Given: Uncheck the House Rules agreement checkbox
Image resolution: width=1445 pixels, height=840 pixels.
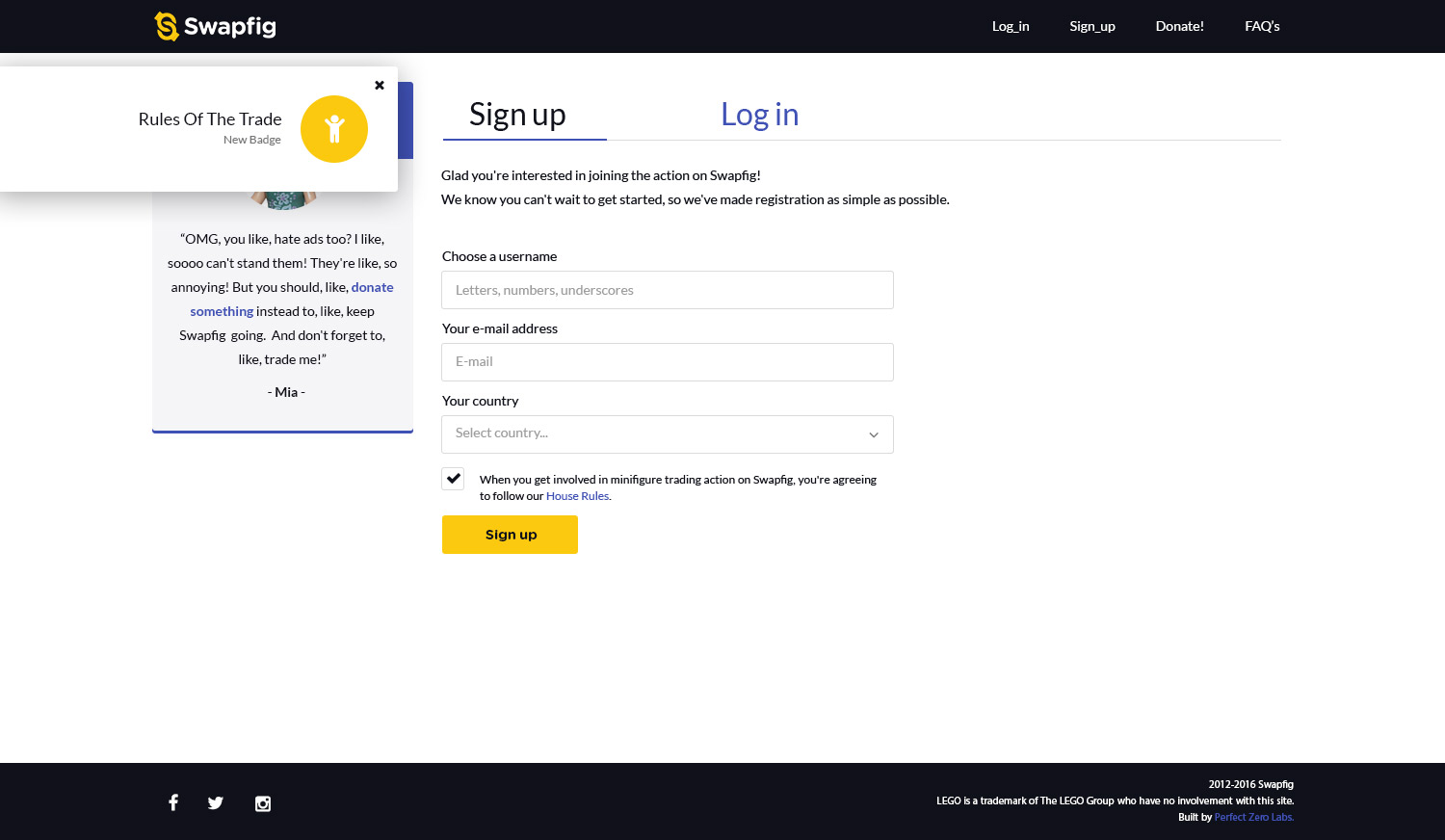Looking at the screenshot, I should tap(453, 479).
